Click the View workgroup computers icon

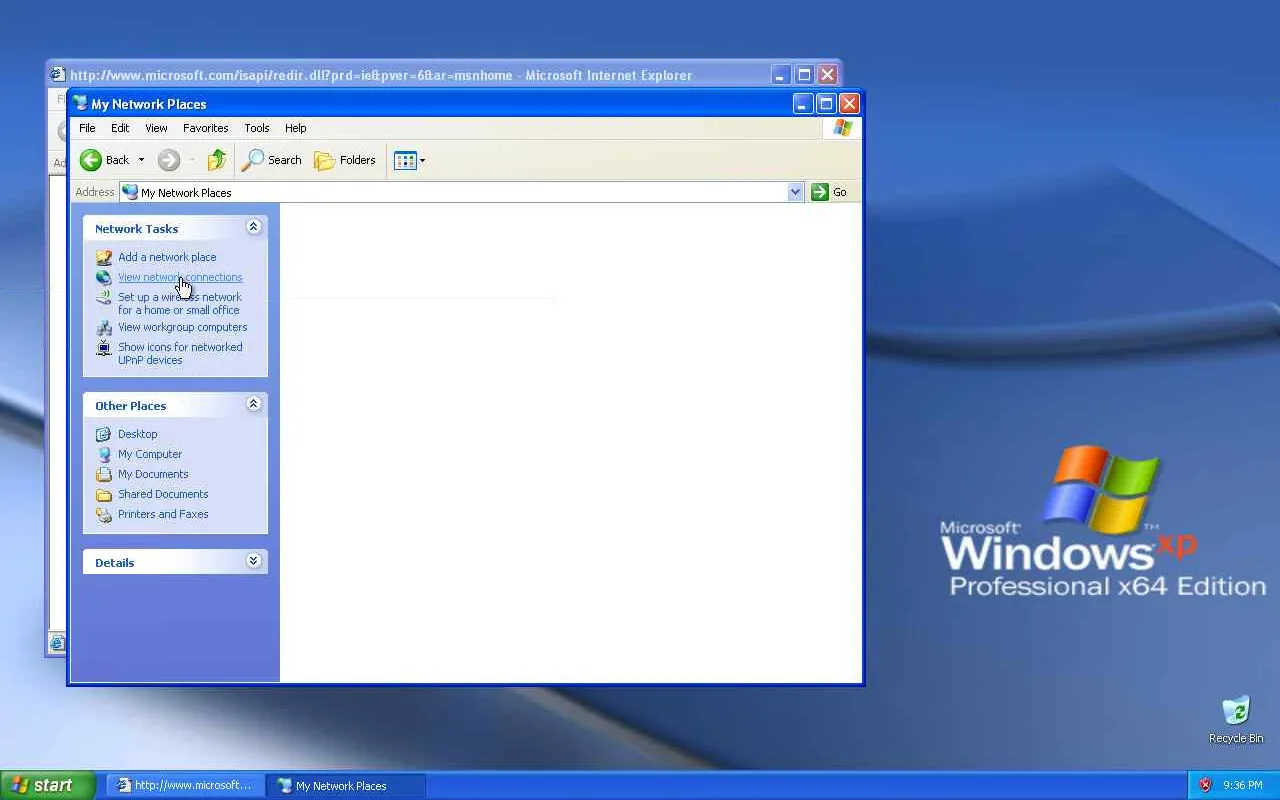pyautogui.click(x=104, y=327)
